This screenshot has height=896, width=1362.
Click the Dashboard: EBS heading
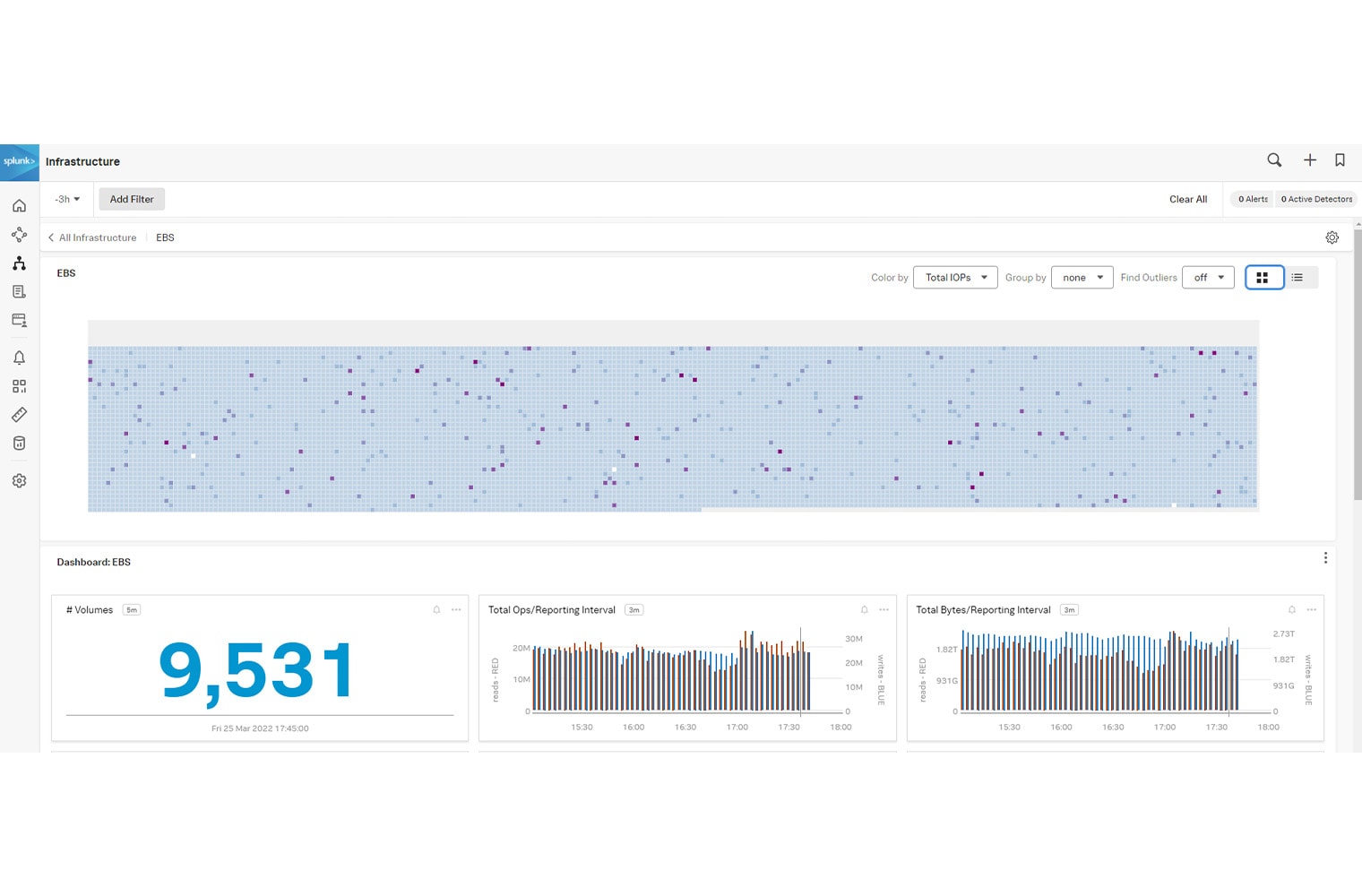94,562
